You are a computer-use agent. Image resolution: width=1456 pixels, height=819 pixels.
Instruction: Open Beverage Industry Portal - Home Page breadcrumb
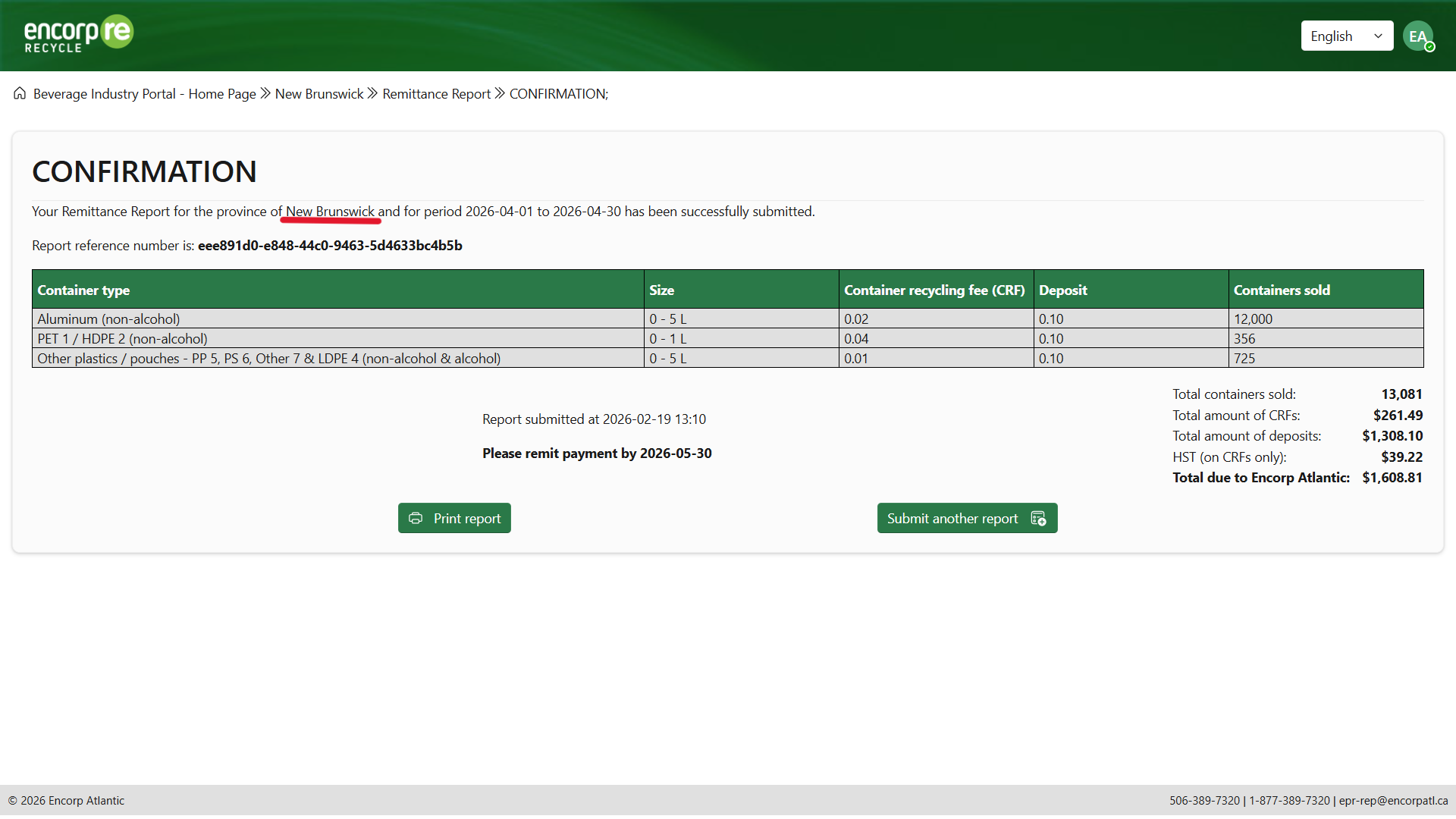[x=144, y=93]
